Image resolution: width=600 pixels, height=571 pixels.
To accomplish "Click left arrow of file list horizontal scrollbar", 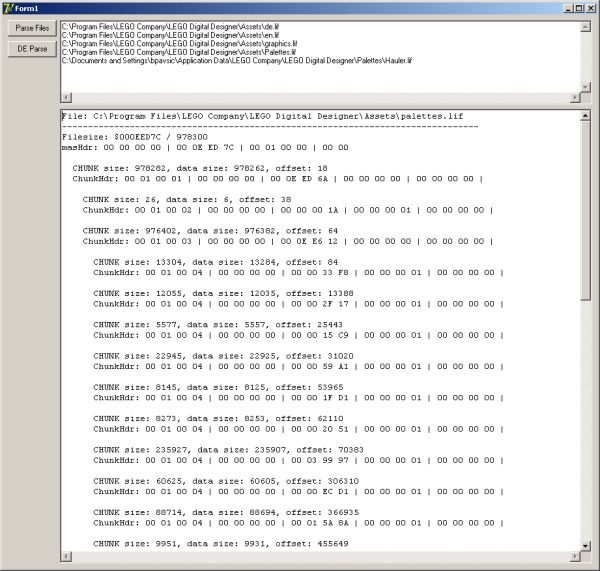I will coord(66,98).
